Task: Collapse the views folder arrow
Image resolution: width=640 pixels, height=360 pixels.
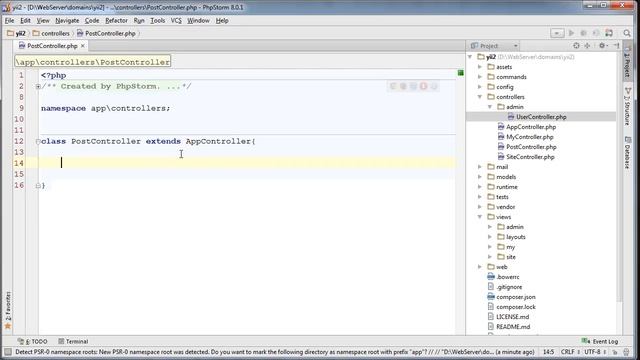Action: pos(480,217)
